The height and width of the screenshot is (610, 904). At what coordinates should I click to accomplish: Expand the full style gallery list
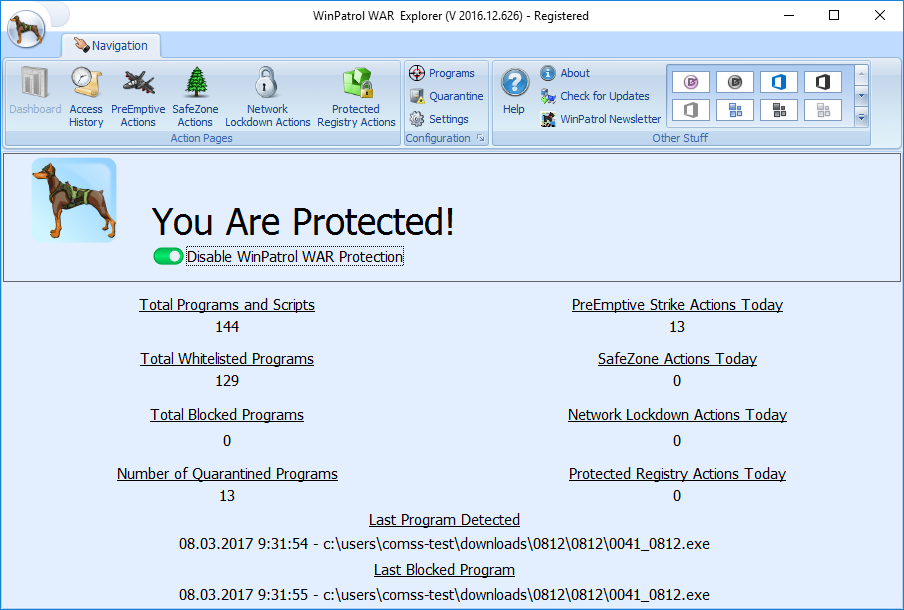click(861, 118)
